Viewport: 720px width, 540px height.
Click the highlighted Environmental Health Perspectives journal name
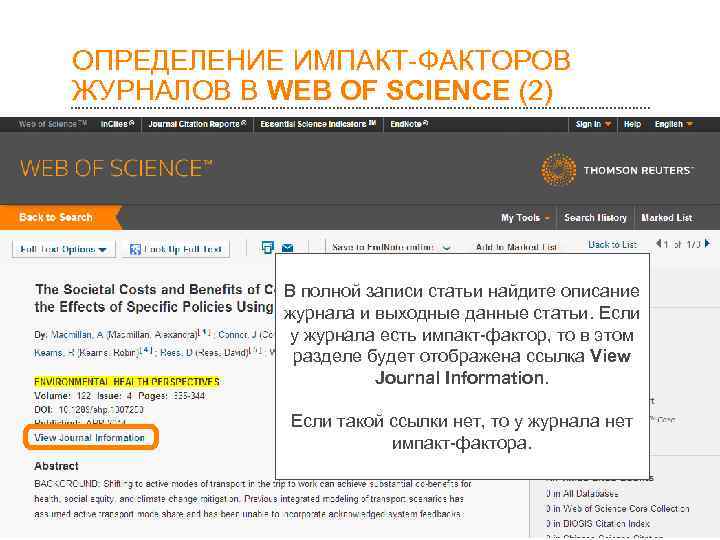pyautogui.click(x=127, y=382)
